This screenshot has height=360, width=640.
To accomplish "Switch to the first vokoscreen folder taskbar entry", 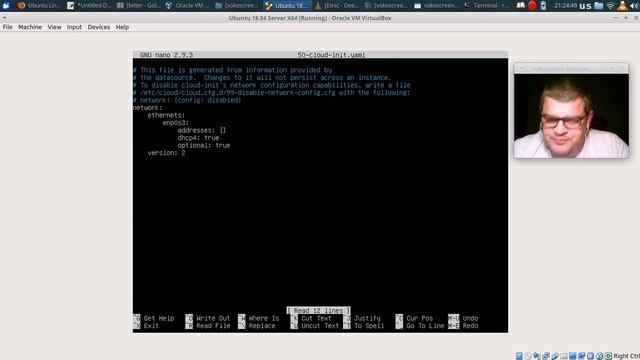I will [237, 5].
